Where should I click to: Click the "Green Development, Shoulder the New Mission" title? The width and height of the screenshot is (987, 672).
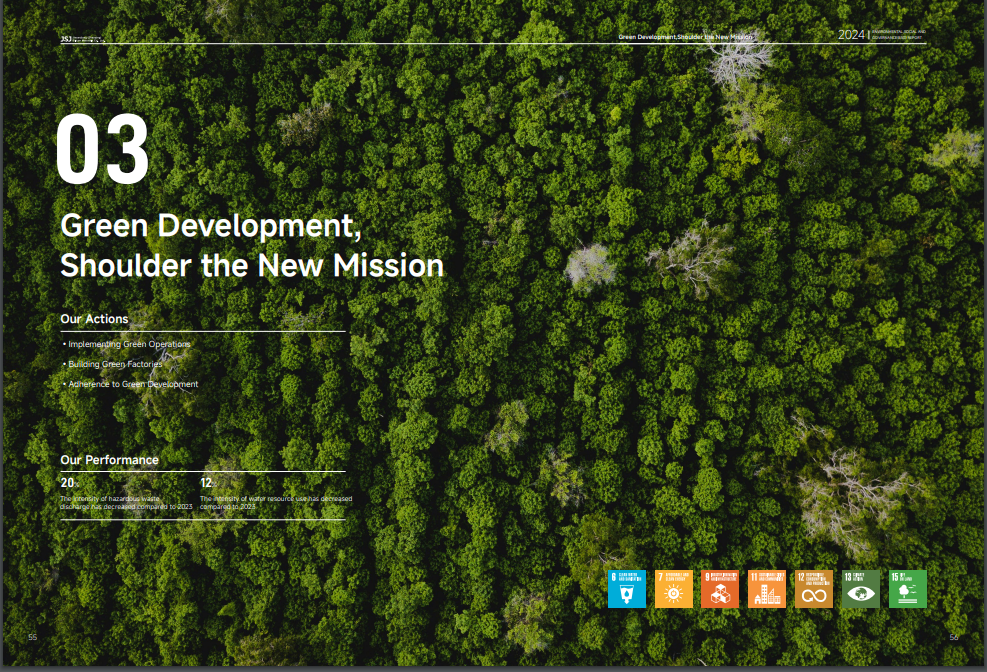coord(251,246)
